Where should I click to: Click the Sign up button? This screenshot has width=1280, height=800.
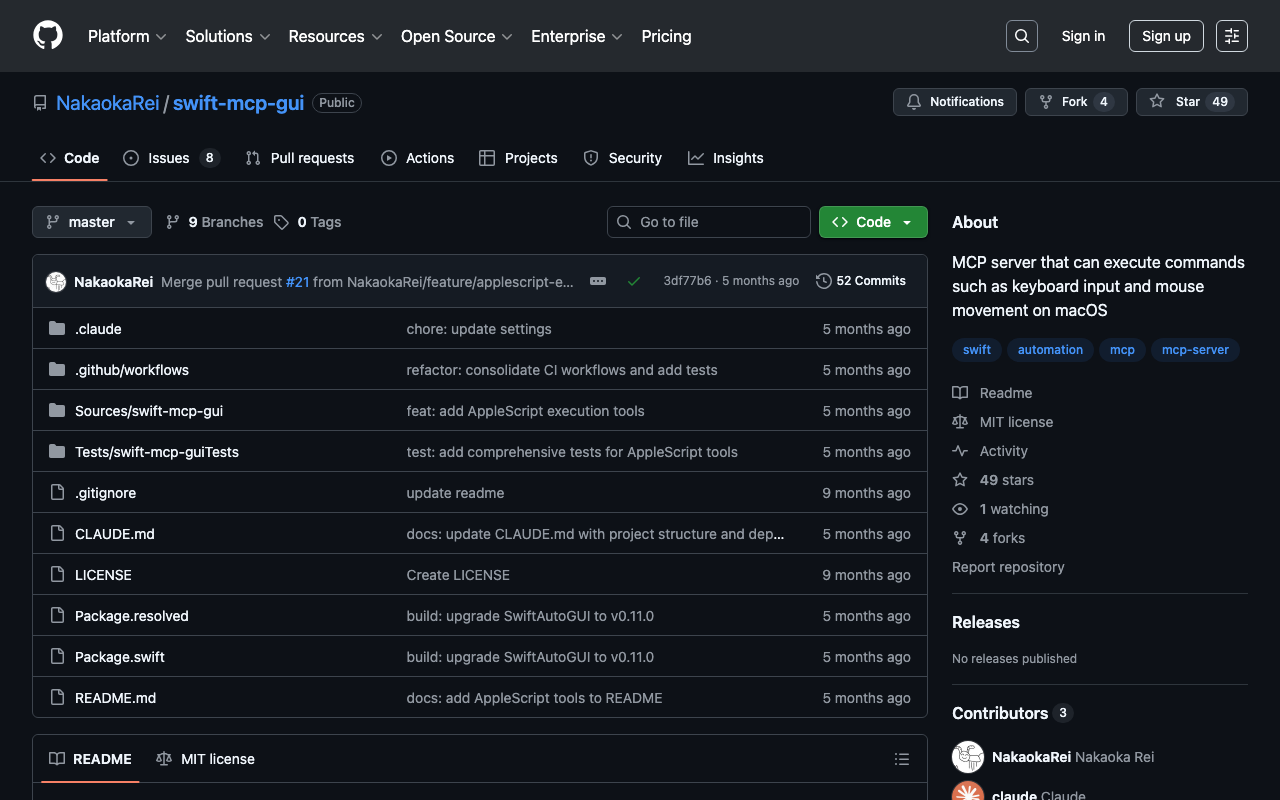click(x=1165, y=36)
